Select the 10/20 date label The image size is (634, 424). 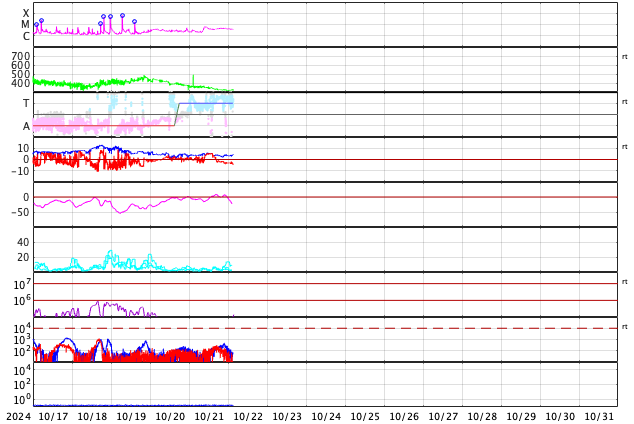tap(170, 417)
